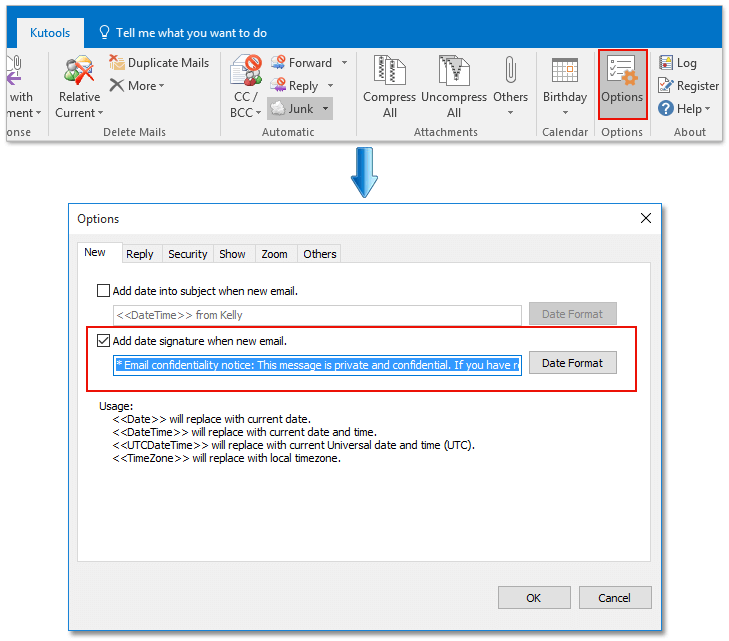The width and height of the screenshot is (729, 641).
Task: Enable Add date into subject checkbox
Action: pyautogui.click(x=103, y=291)
